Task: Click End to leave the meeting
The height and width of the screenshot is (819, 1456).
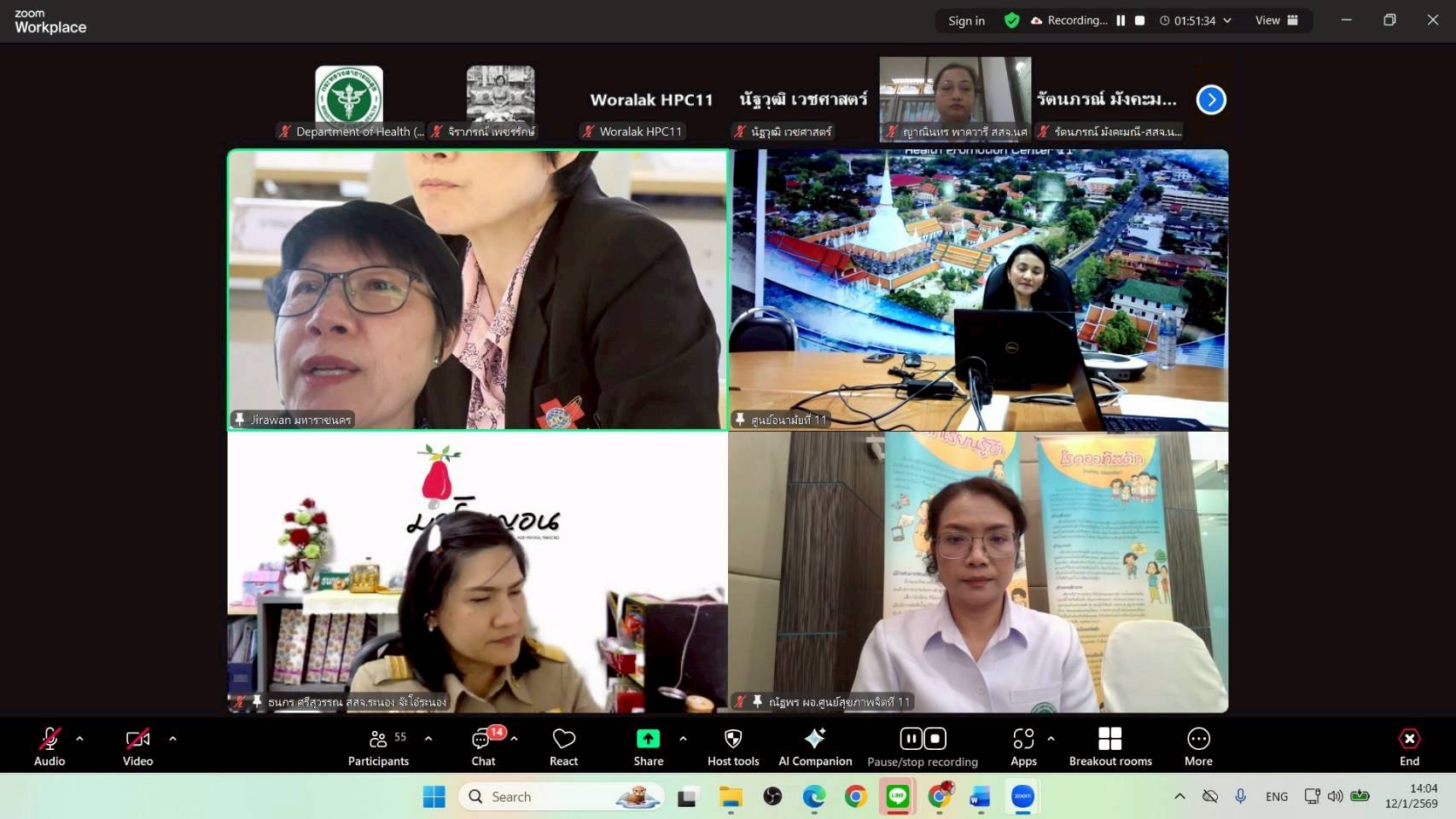Action: [x=1409, y=746]
